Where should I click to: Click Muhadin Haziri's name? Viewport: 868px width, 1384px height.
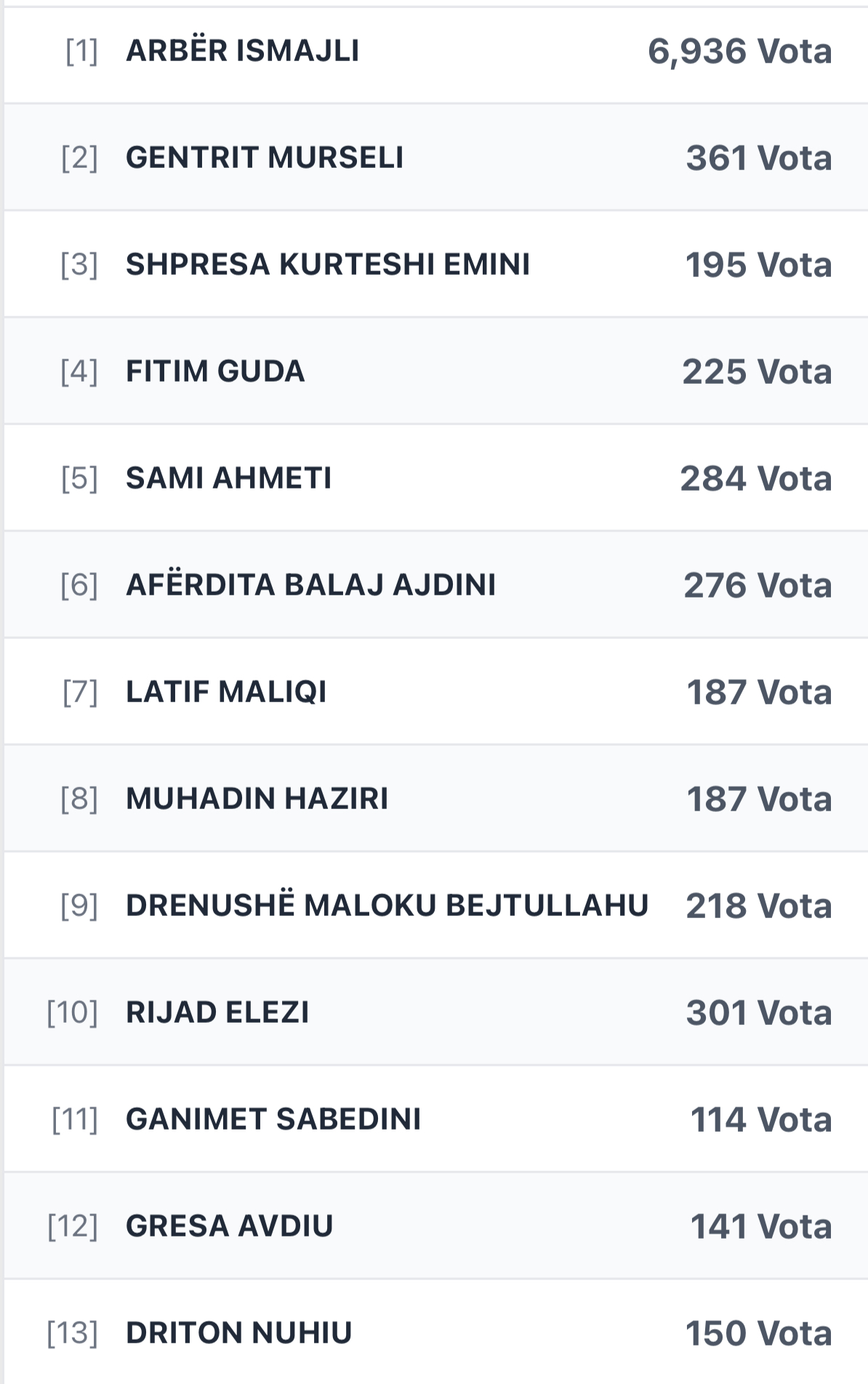(x=257, y=799)
